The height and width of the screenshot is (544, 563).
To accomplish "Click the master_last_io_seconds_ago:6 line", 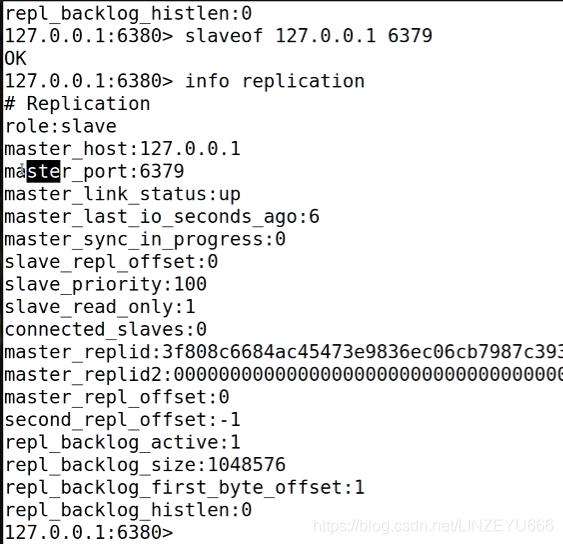I will tap(162, 217).
